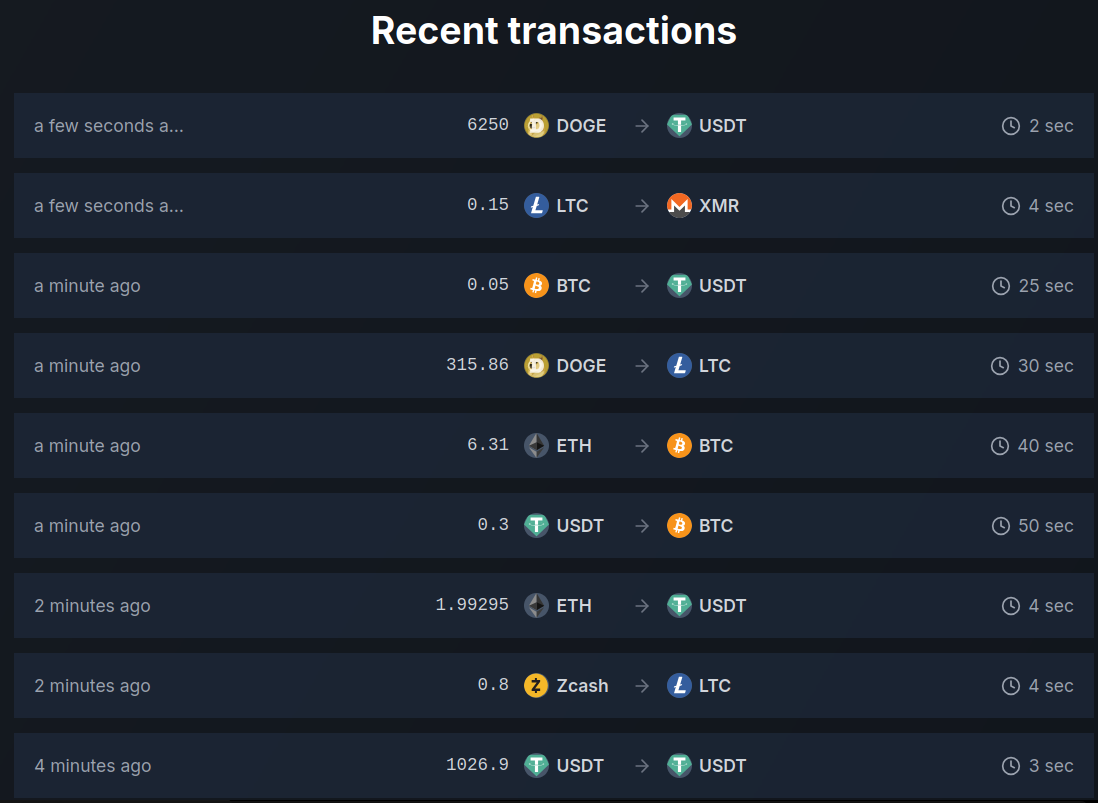The height and width of the screenshot is (803, 1098).
Task: Click orange BTC icon in 0.05 row
Action: pyautogui.click(x=536, y=286)
